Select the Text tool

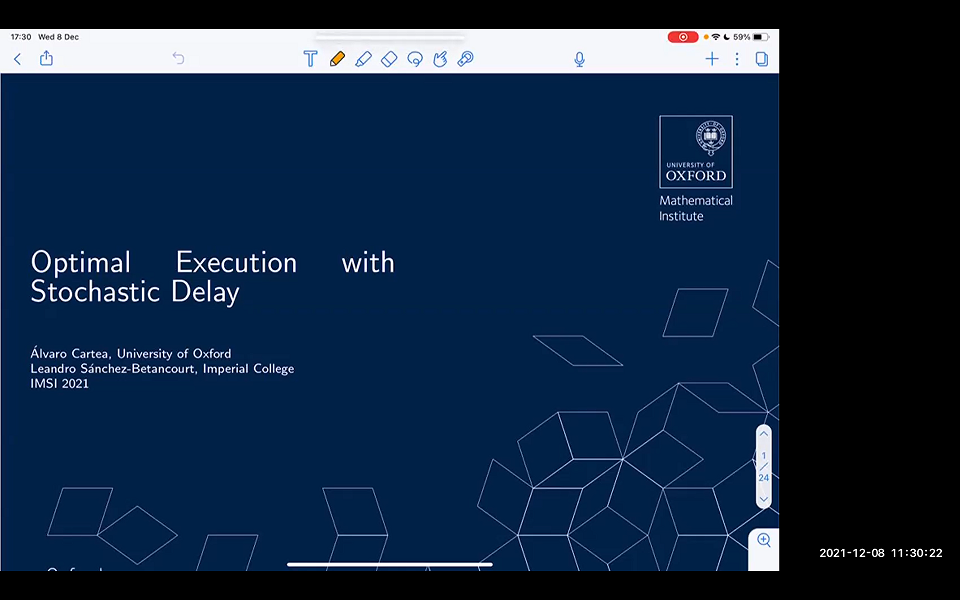tap(310, 59)
